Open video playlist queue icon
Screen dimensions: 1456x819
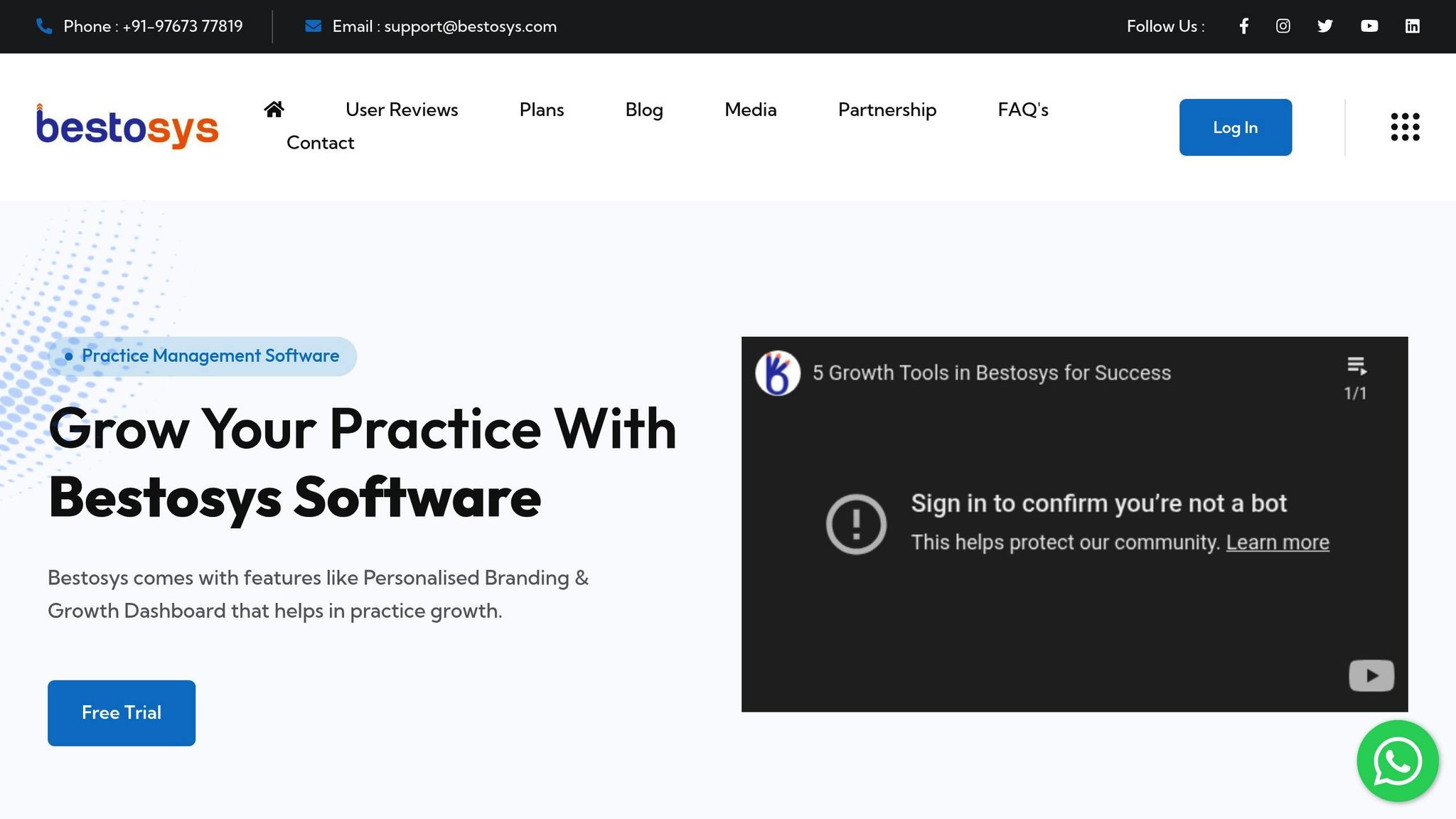click(1356, 367)
